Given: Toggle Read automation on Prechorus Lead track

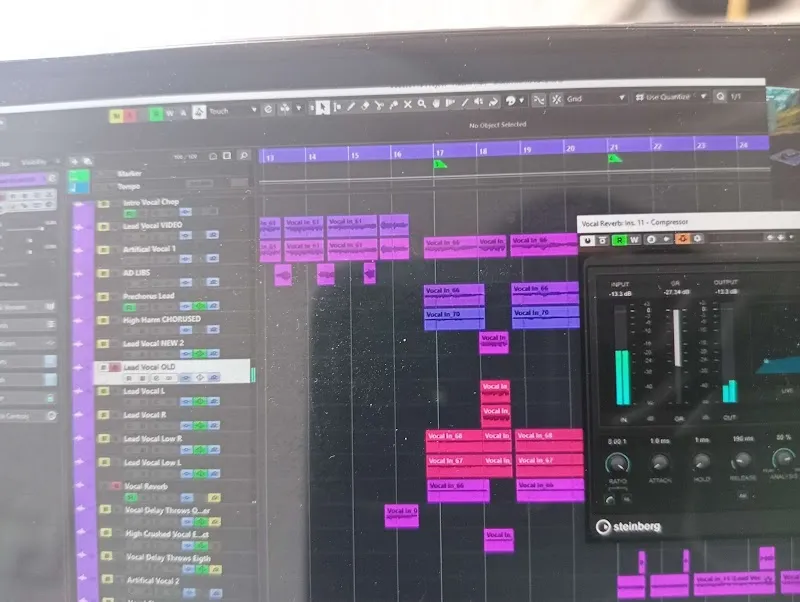Looking at the screenshot, I should coord(131,307).
